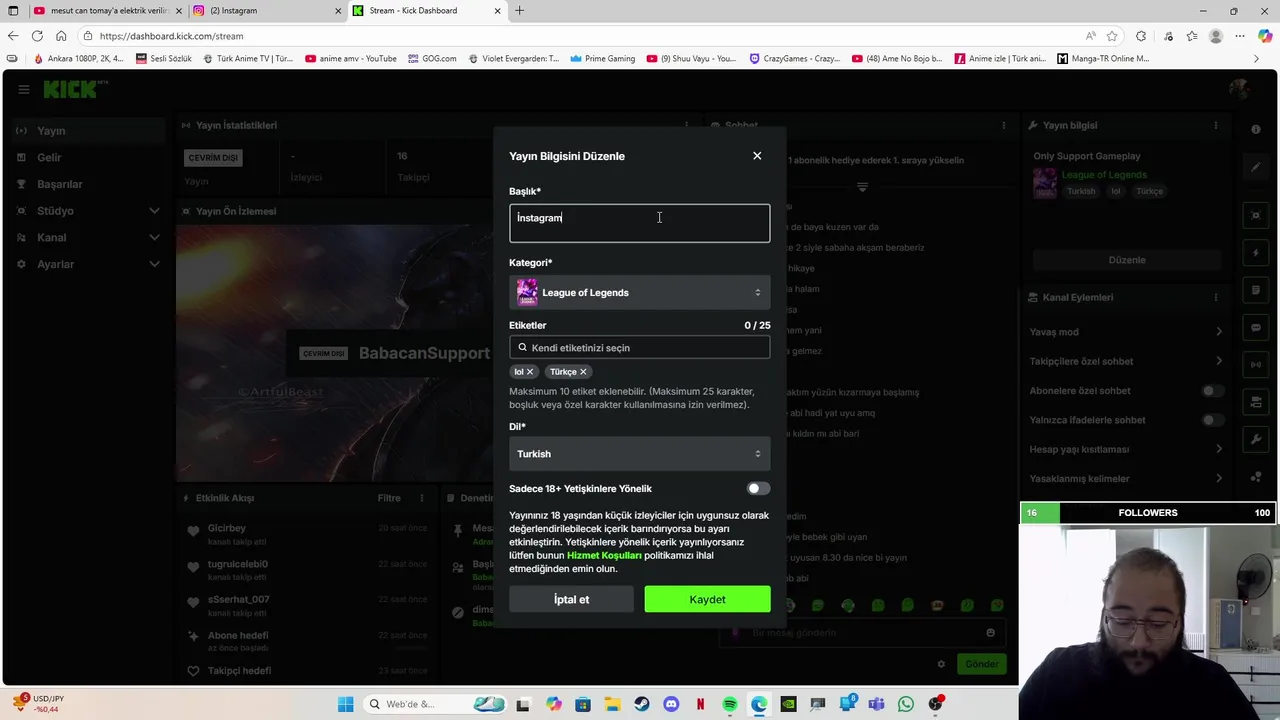This screenshot has height=720, width=1280.
Task: Open the GOG.com bookmark
Action: 431,58
